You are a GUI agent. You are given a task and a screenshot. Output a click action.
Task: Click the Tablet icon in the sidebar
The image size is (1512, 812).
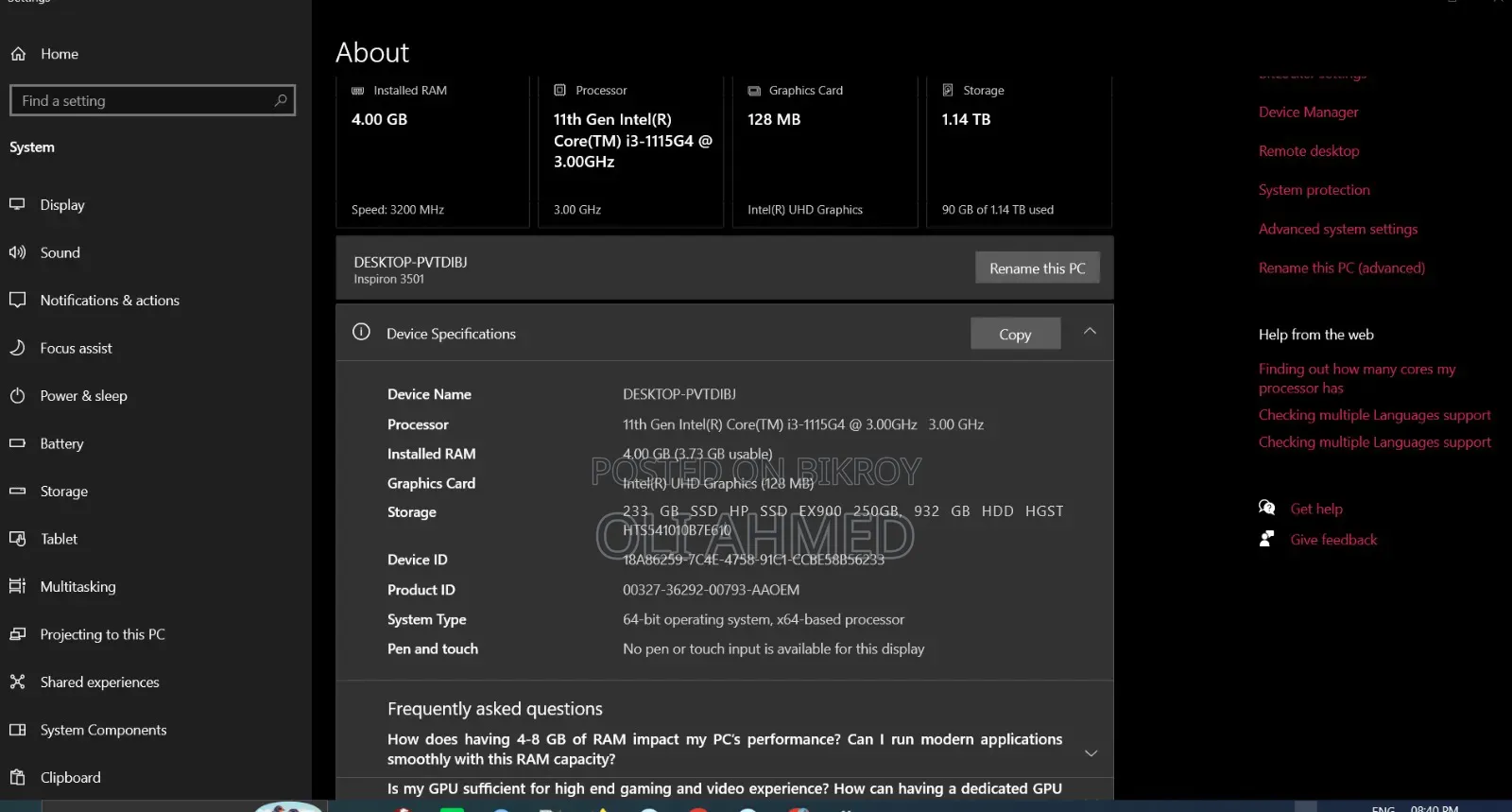[x=17, y=539]
